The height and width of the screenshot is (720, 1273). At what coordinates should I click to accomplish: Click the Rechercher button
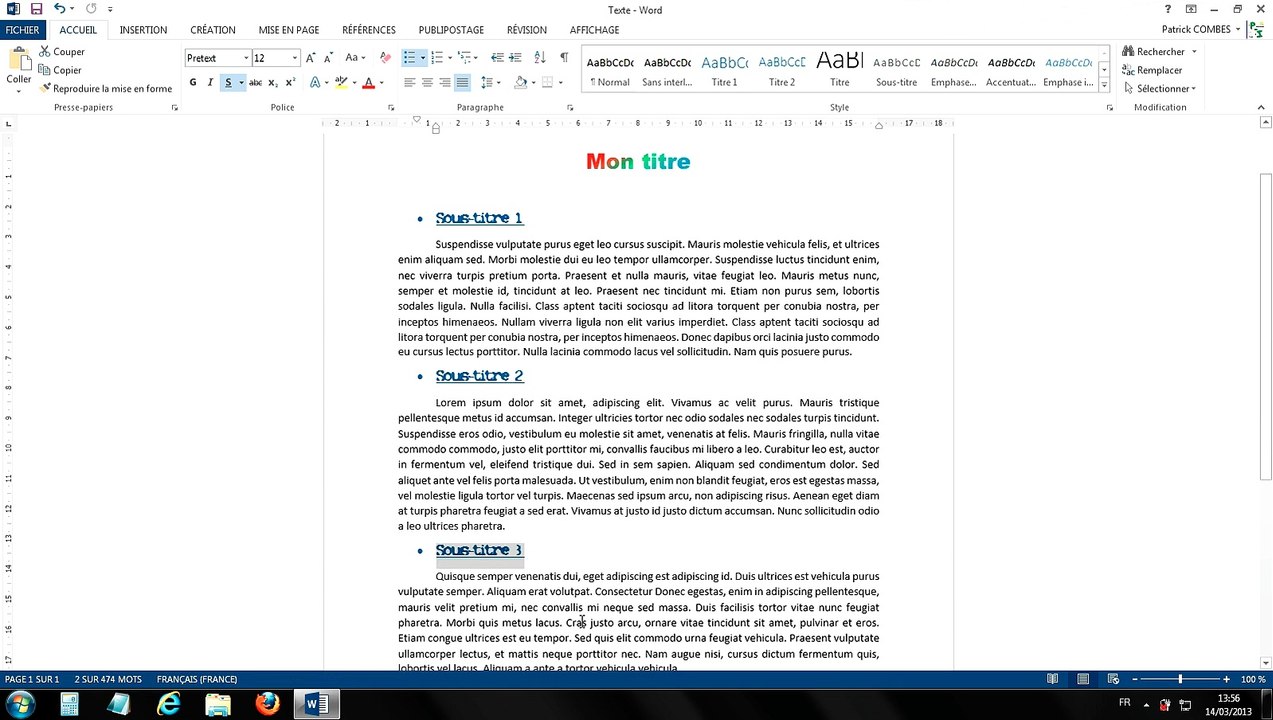(1153, 51)
